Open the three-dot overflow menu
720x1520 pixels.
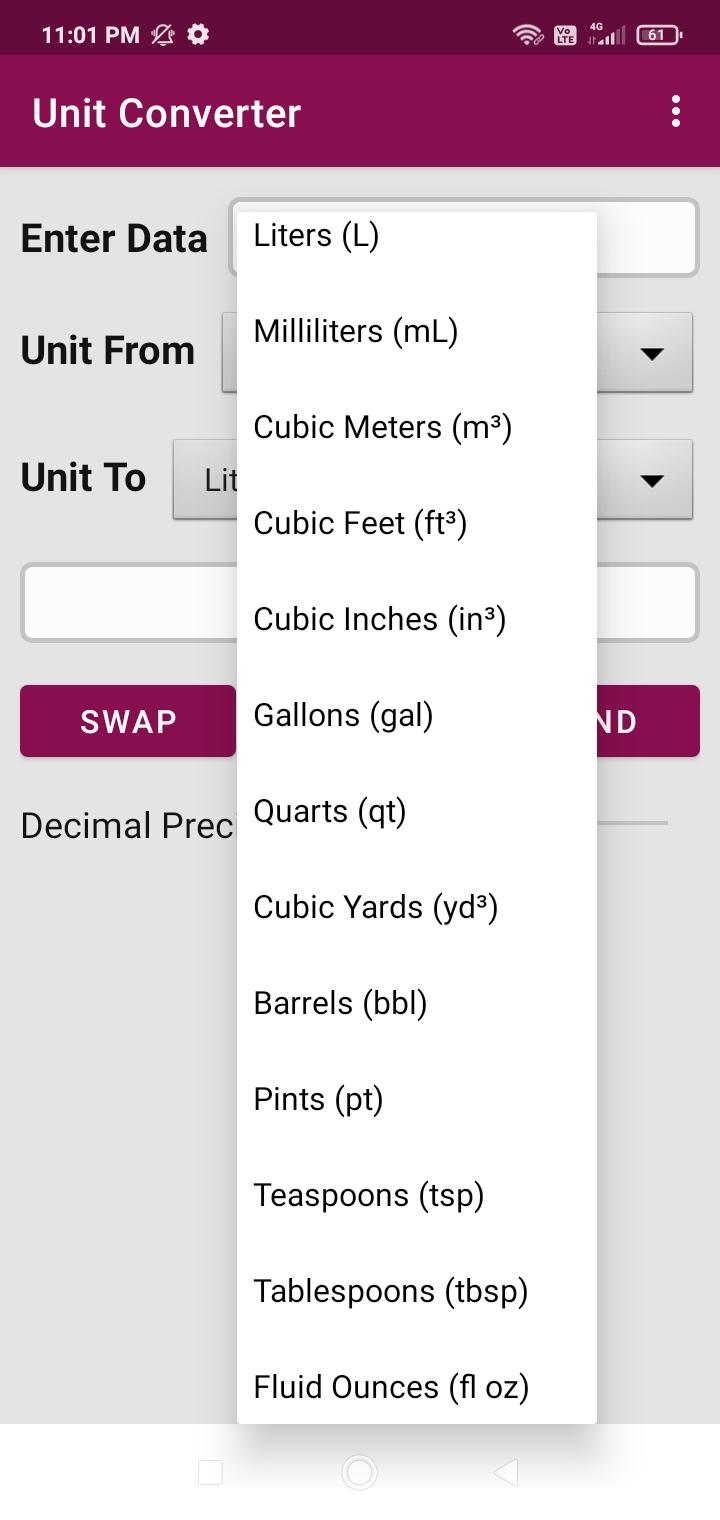click(x=676, y=111)
